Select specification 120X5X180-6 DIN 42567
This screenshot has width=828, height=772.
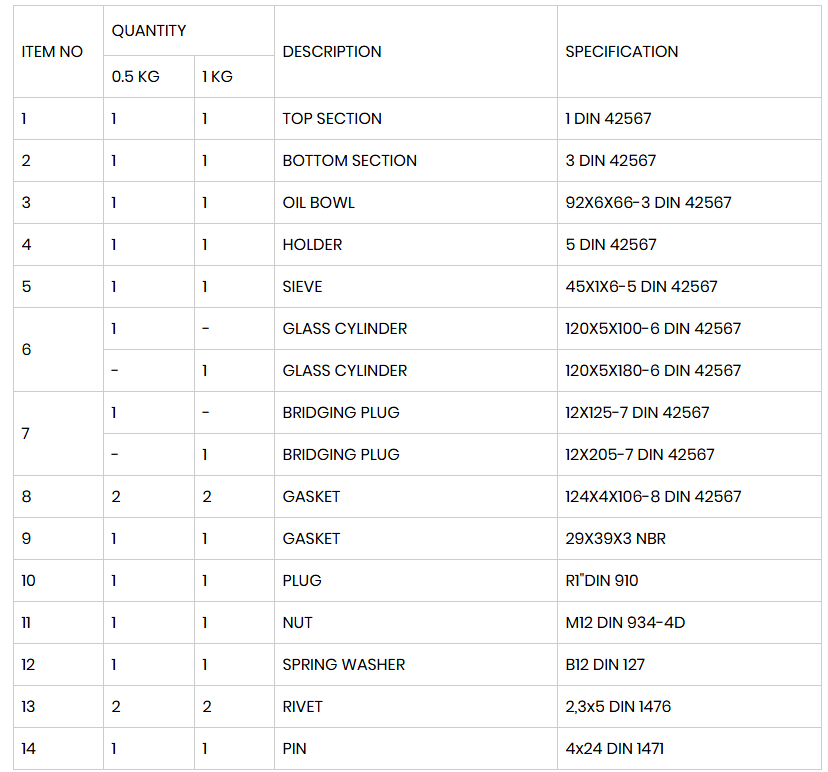pyautogui.click(x=653, y=371)
